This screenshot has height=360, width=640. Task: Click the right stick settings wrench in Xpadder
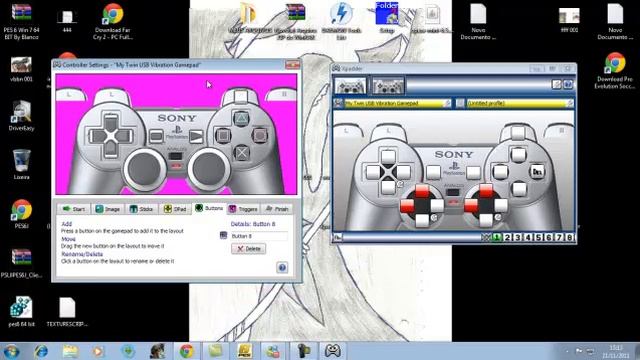[x=498, y=218]
